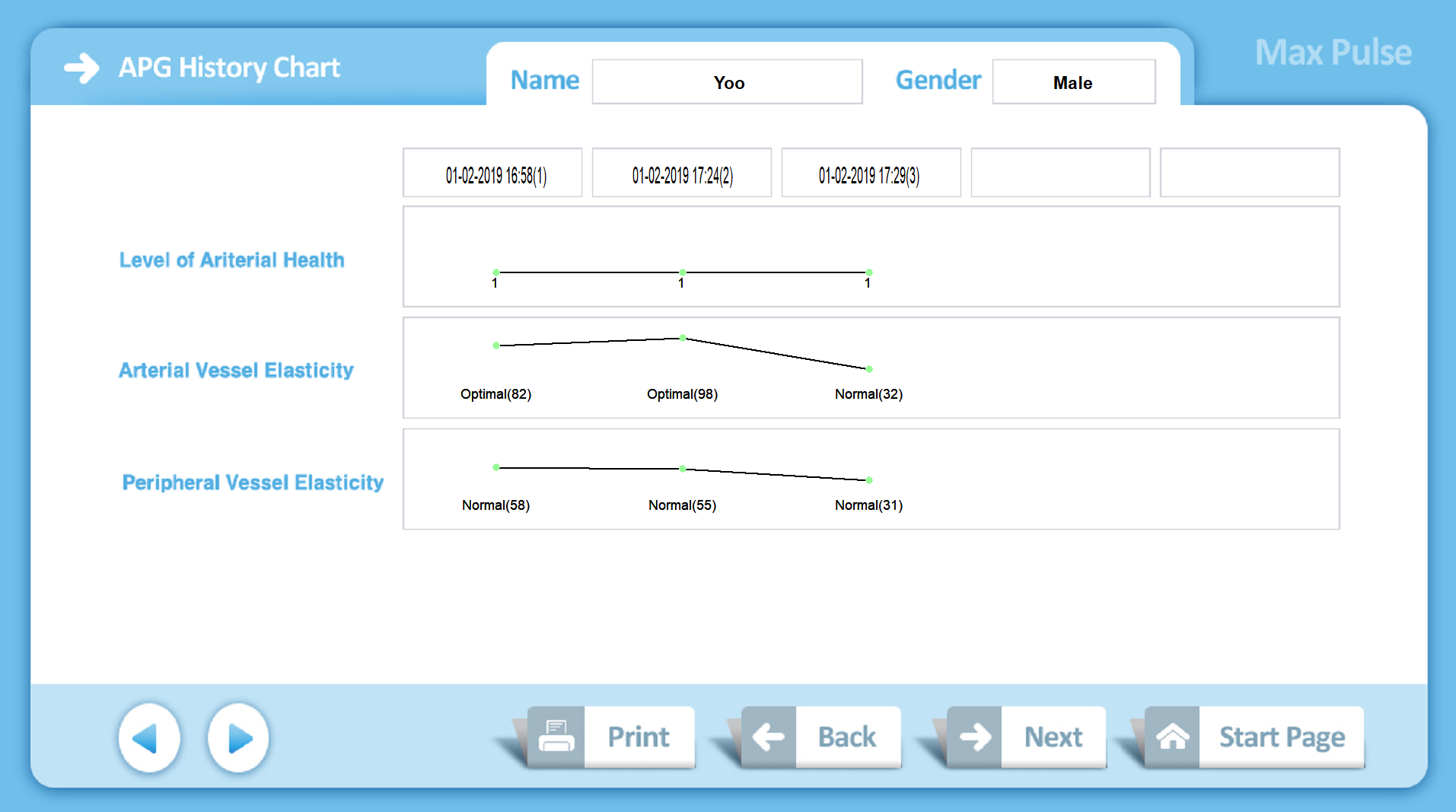The image size is (1456, 812).
Task: Click the Level of Ariterial Health label
Action: [231, 260]
